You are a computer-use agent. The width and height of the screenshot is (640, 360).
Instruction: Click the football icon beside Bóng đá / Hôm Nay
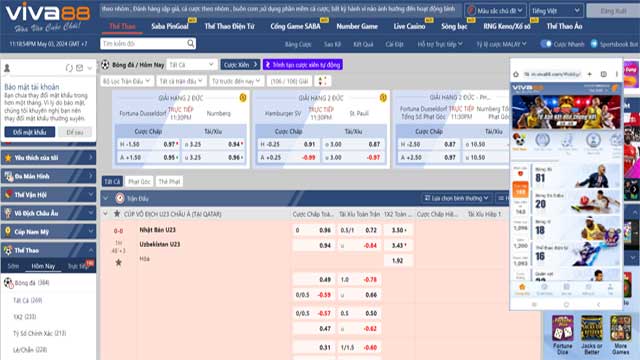click(105, 64)
